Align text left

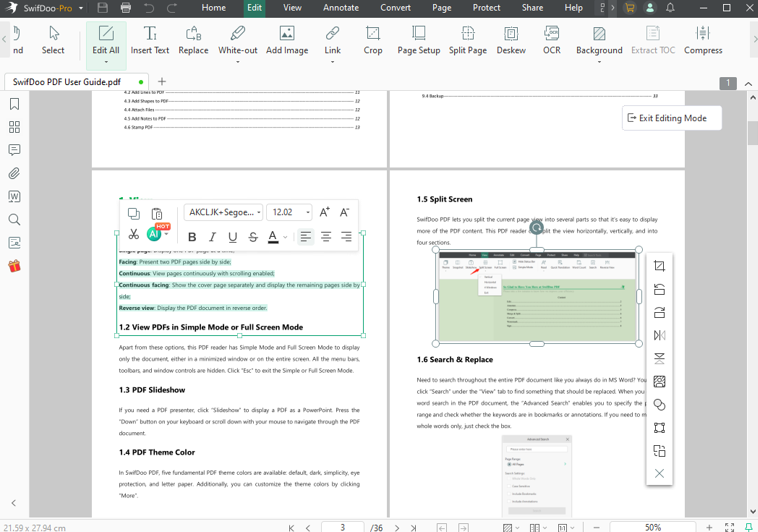coord(306,236)
